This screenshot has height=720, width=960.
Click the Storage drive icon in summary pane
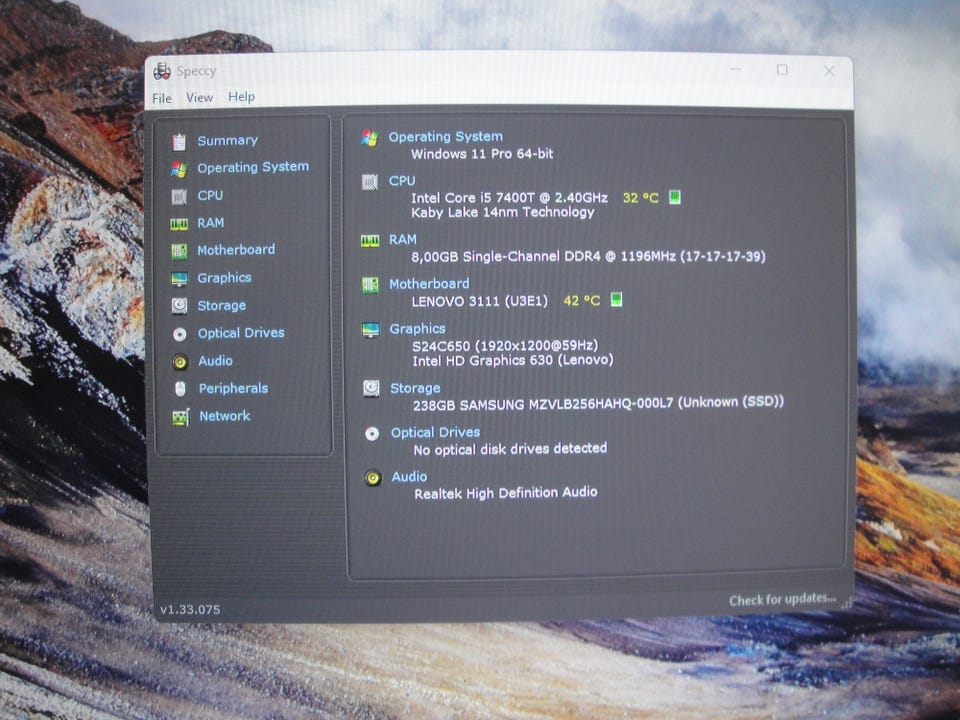pyautogui.click(x=371, y=388)
